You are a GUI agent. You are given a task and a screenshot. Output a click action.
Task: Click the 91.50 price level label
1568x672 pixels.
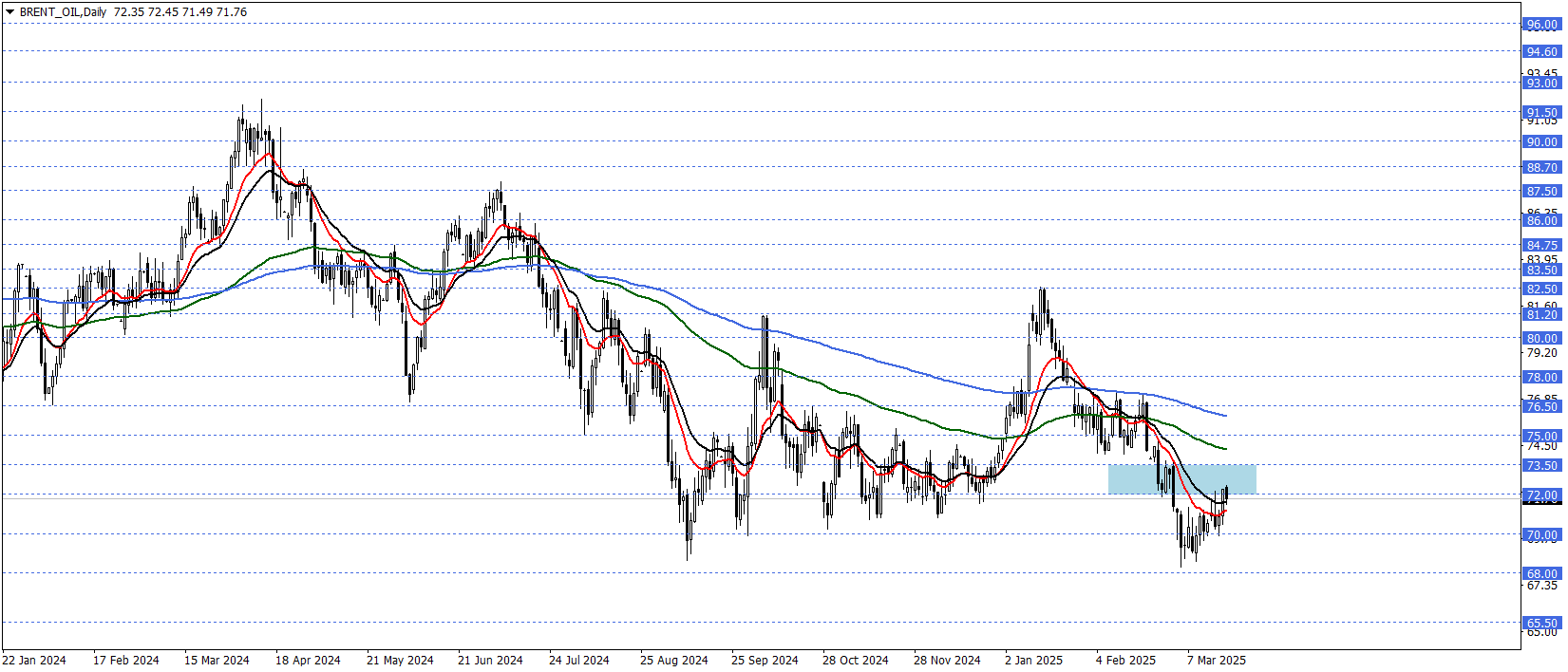coord(1542,113)
